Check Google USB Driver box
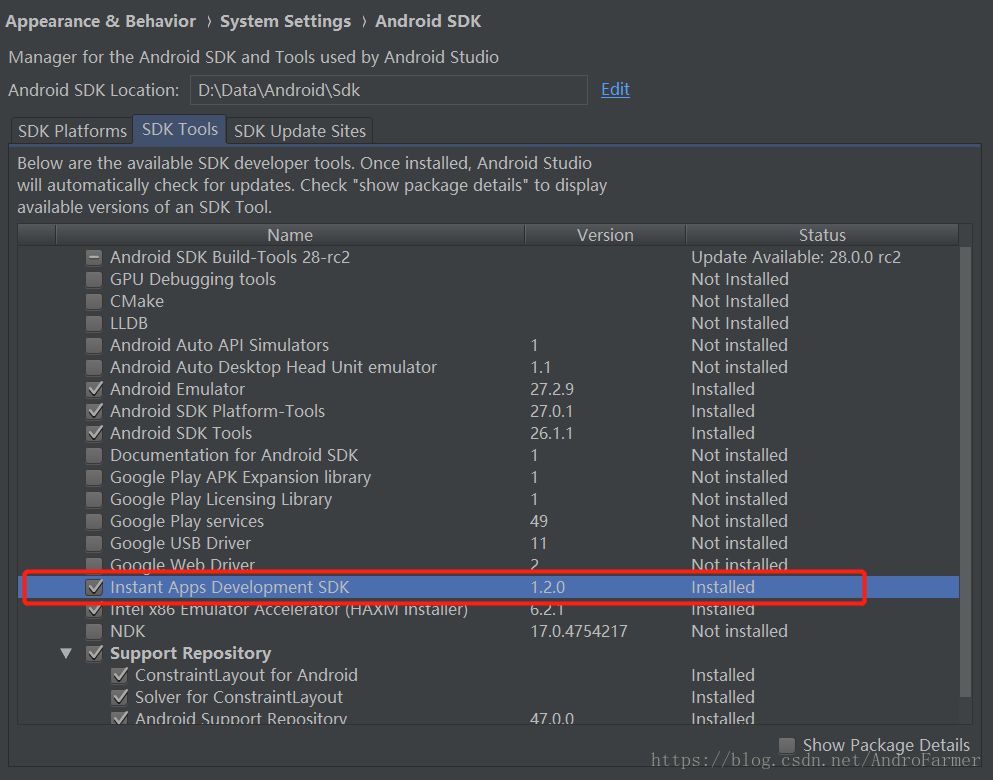Image resolution: width=993 pixels, height=780 pixels. coord(94,543)
